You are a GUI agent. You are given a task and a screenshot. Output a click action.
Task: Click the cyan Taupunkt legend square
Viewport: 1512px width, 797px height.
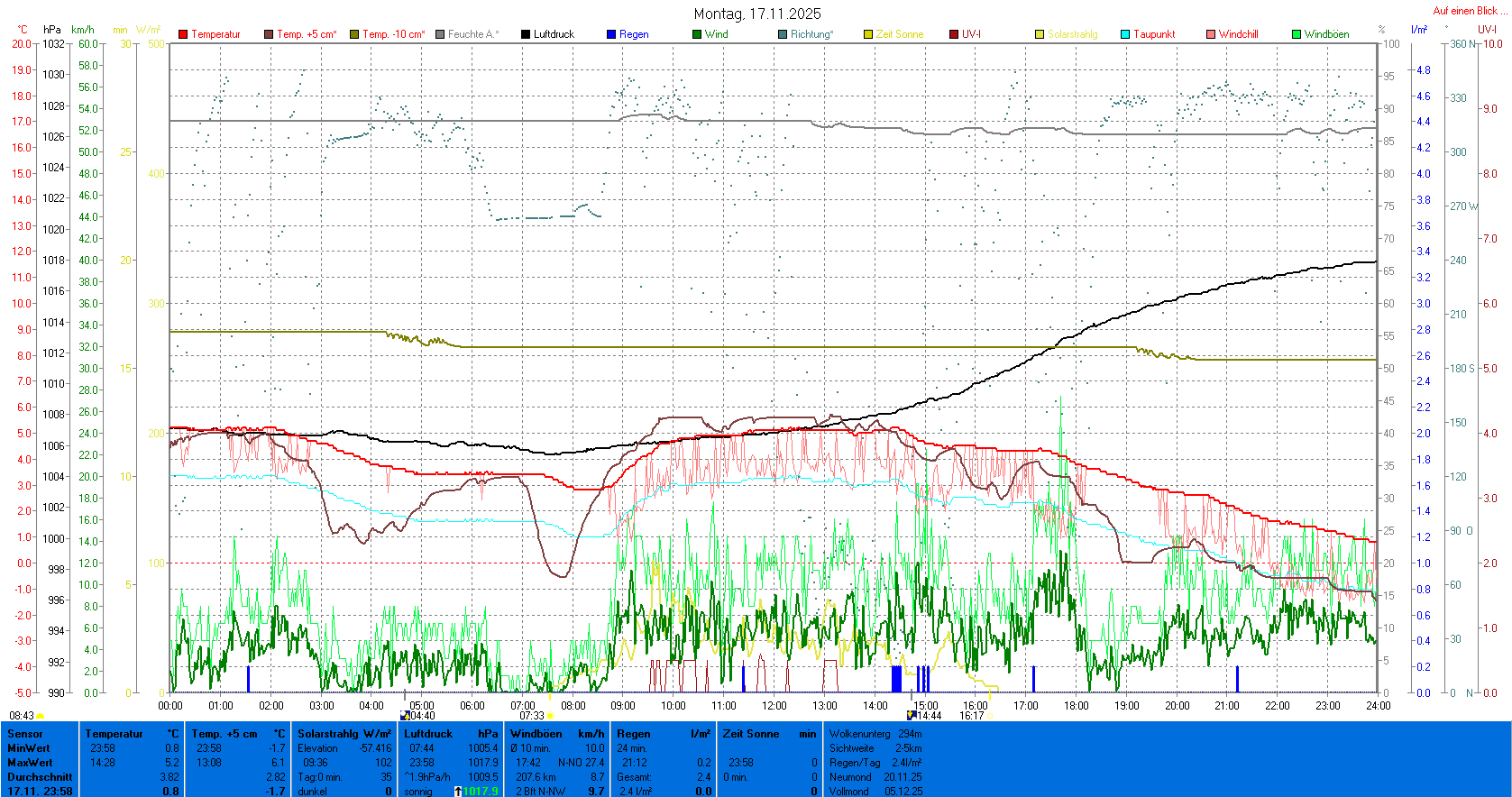coord(1125,34)
